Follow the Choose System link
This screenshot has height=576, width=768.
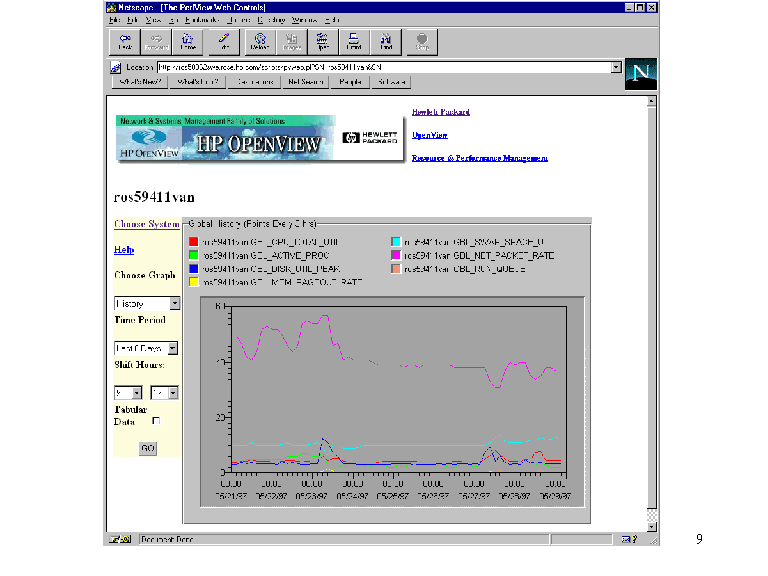[x=146, y=224]
